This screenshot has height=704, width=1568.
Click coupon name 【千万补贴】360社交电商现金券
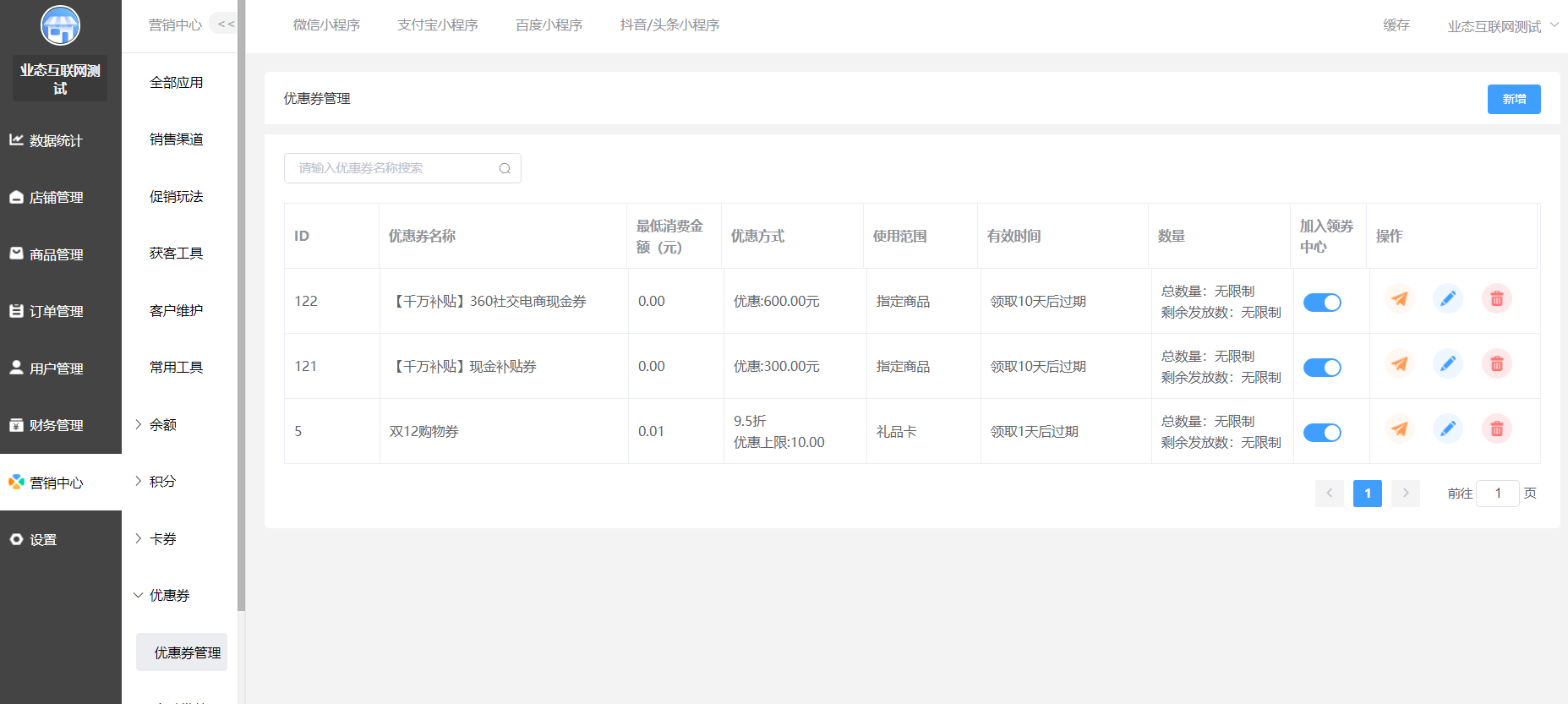click(x=487, y=301)
